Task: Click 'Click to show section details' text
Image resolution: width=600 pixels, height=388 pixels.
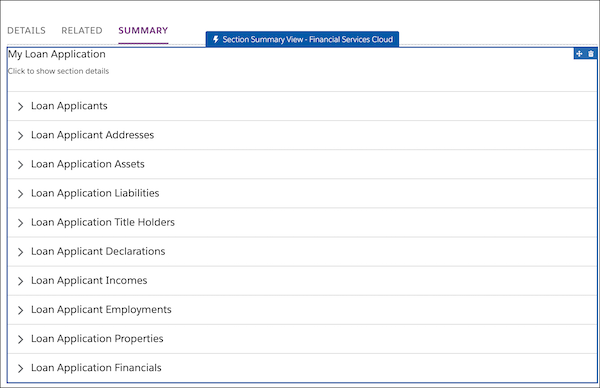Action: (x=58, y=71)
